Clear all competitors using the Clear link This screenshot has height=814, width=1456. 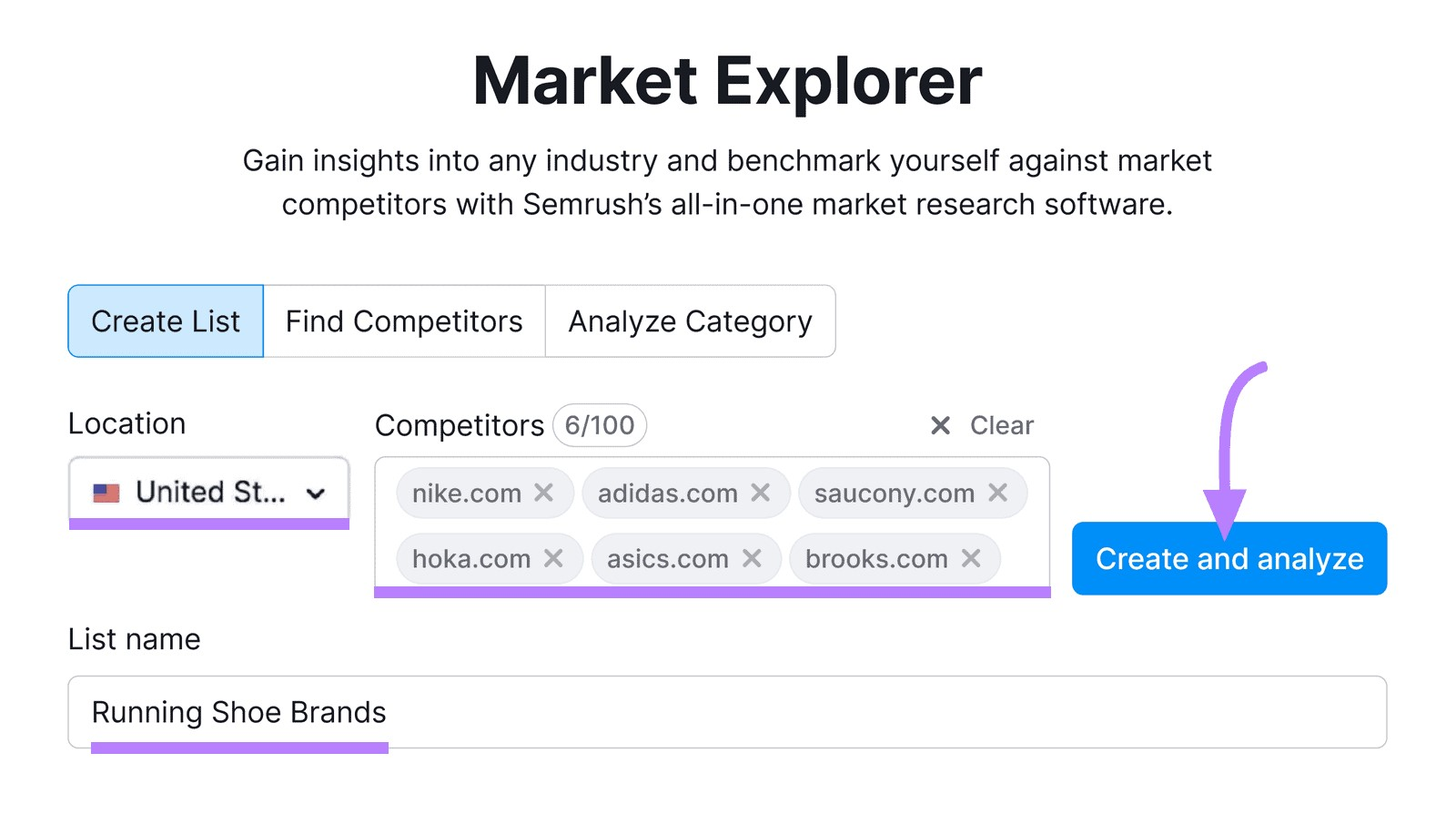[1001, 425]
